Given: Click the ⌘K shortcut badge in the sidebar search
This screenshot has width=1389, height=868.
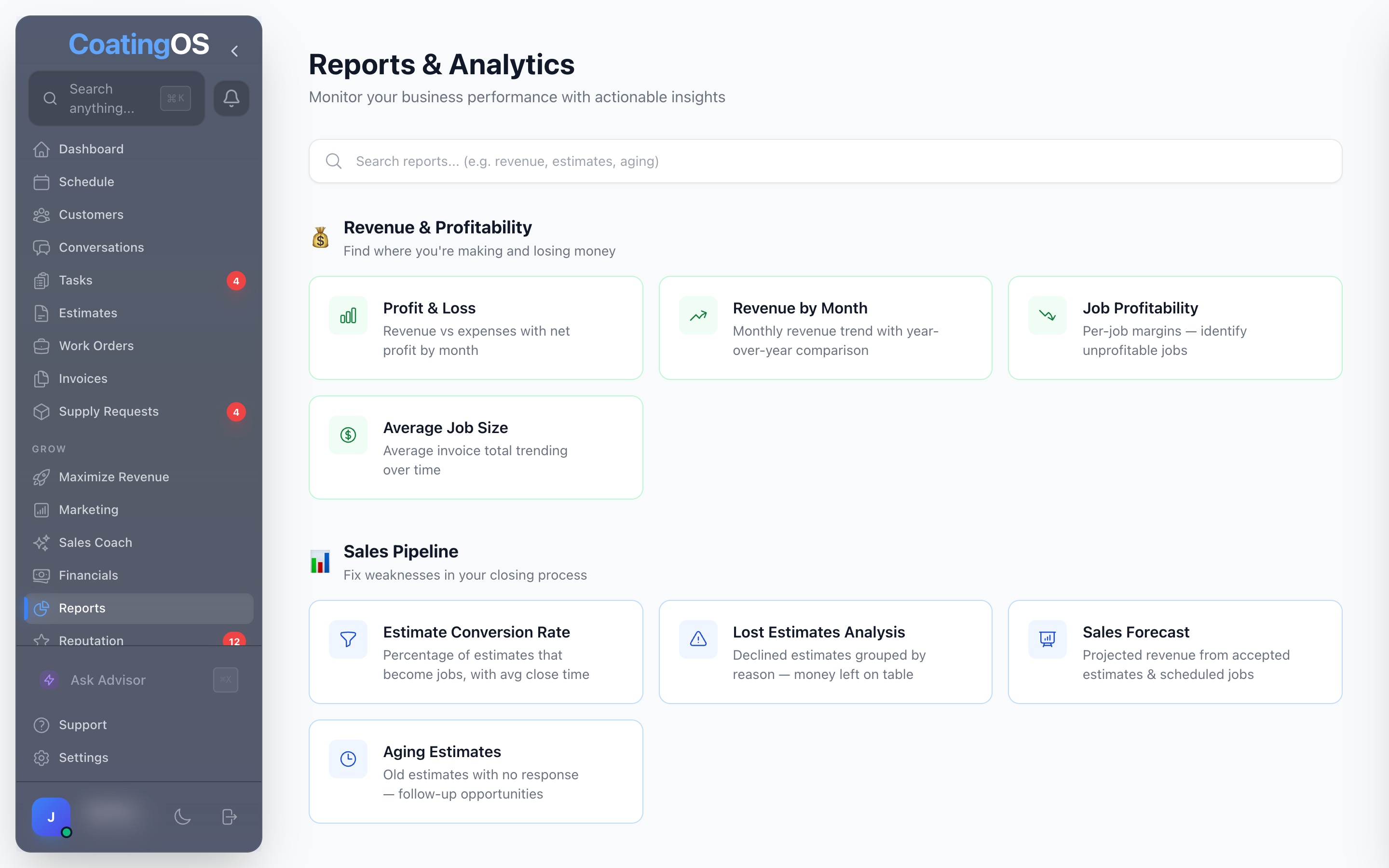Looking at the screenshot, I should coord(175,98).
